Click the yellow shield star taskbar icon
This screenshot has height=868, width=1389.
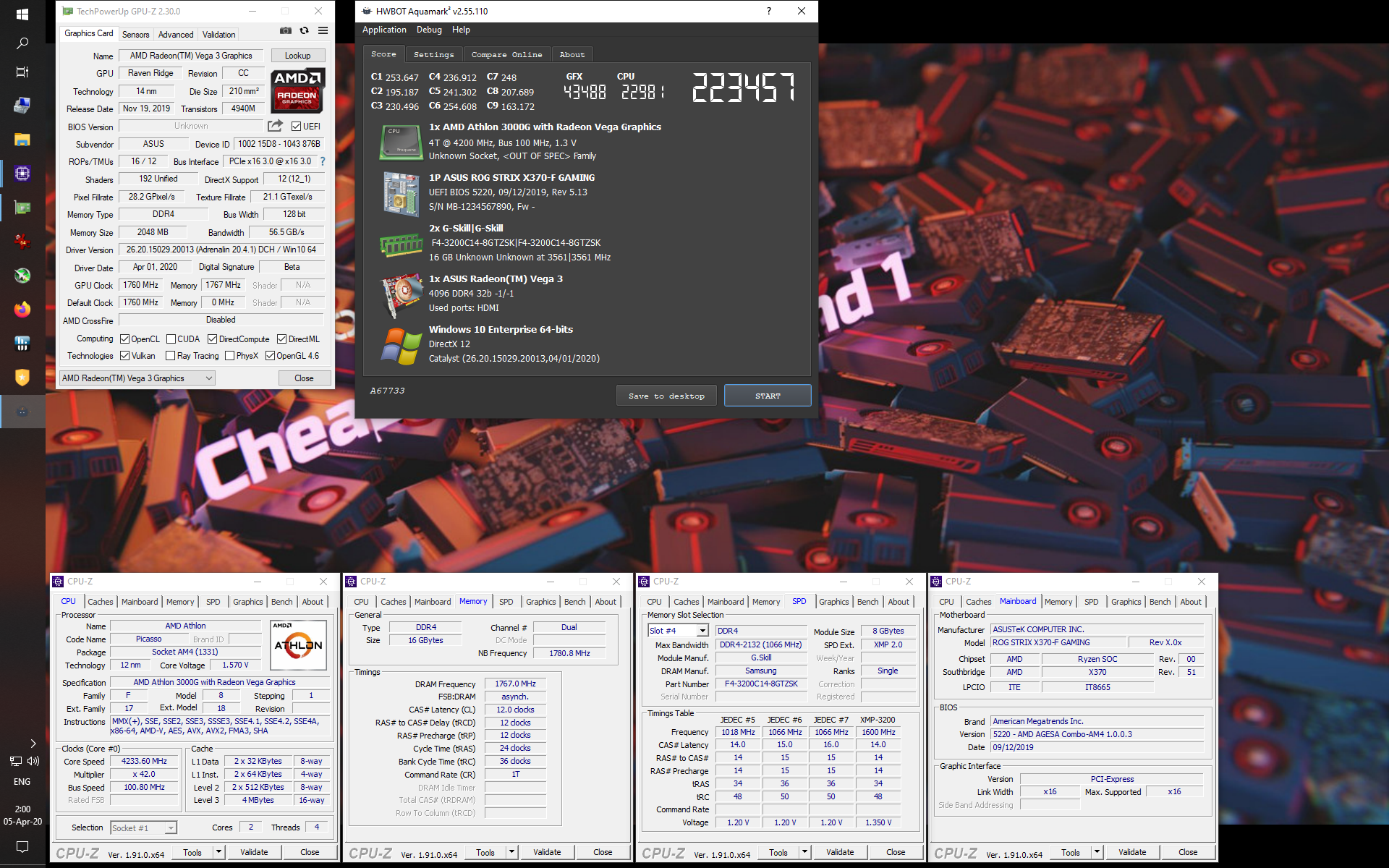click(22, 377)
